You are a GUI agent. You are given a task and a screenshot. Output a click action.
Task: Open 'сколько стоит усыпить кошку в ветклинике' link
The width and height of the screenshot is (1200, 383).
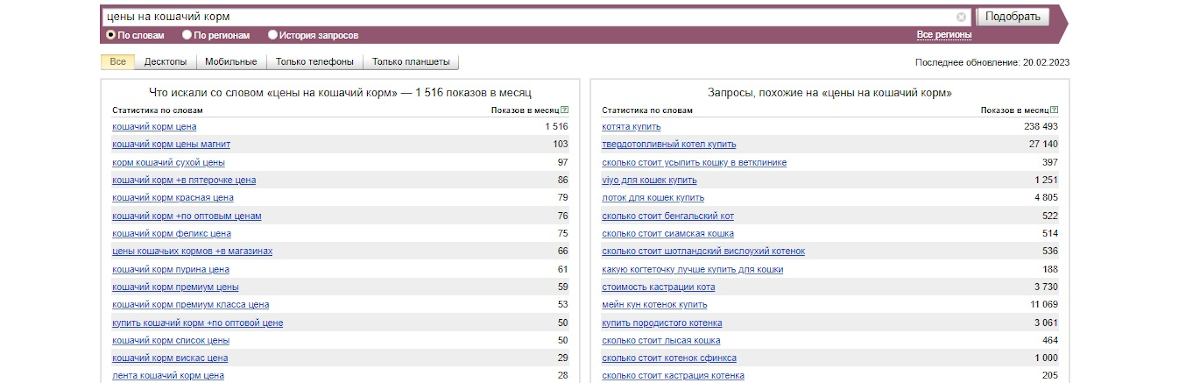click(x=694, y=162)
